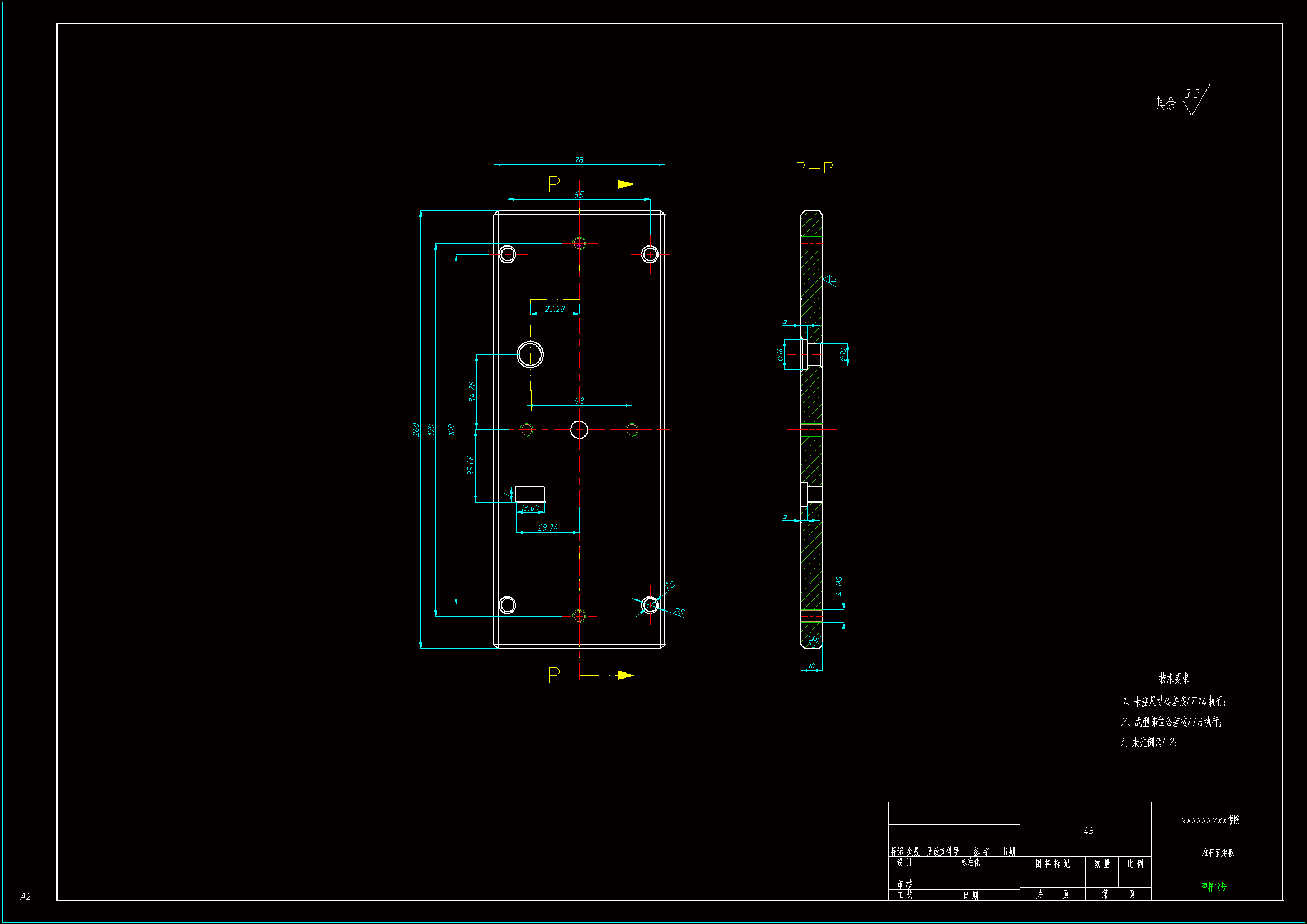This screenshot has width=1307, height=924.
Task: Select the center circle of the plate
Action: [x=579, y=430]
